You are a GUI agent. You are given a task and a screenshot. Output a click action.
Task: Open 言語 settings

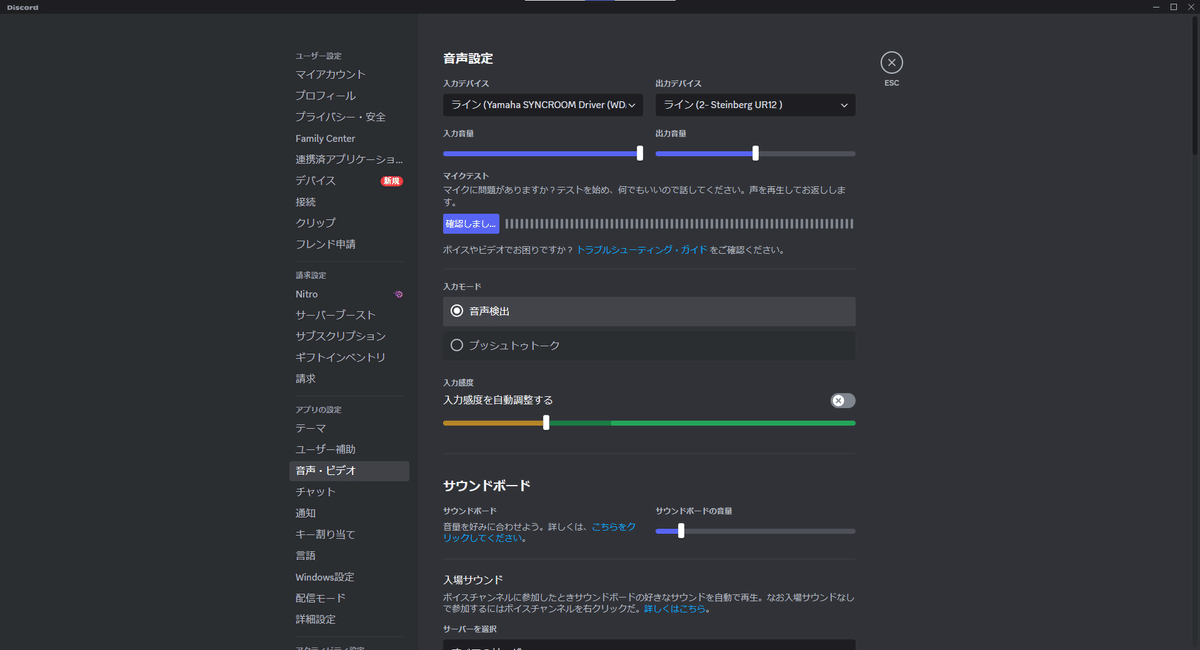[x=349, y=555]
